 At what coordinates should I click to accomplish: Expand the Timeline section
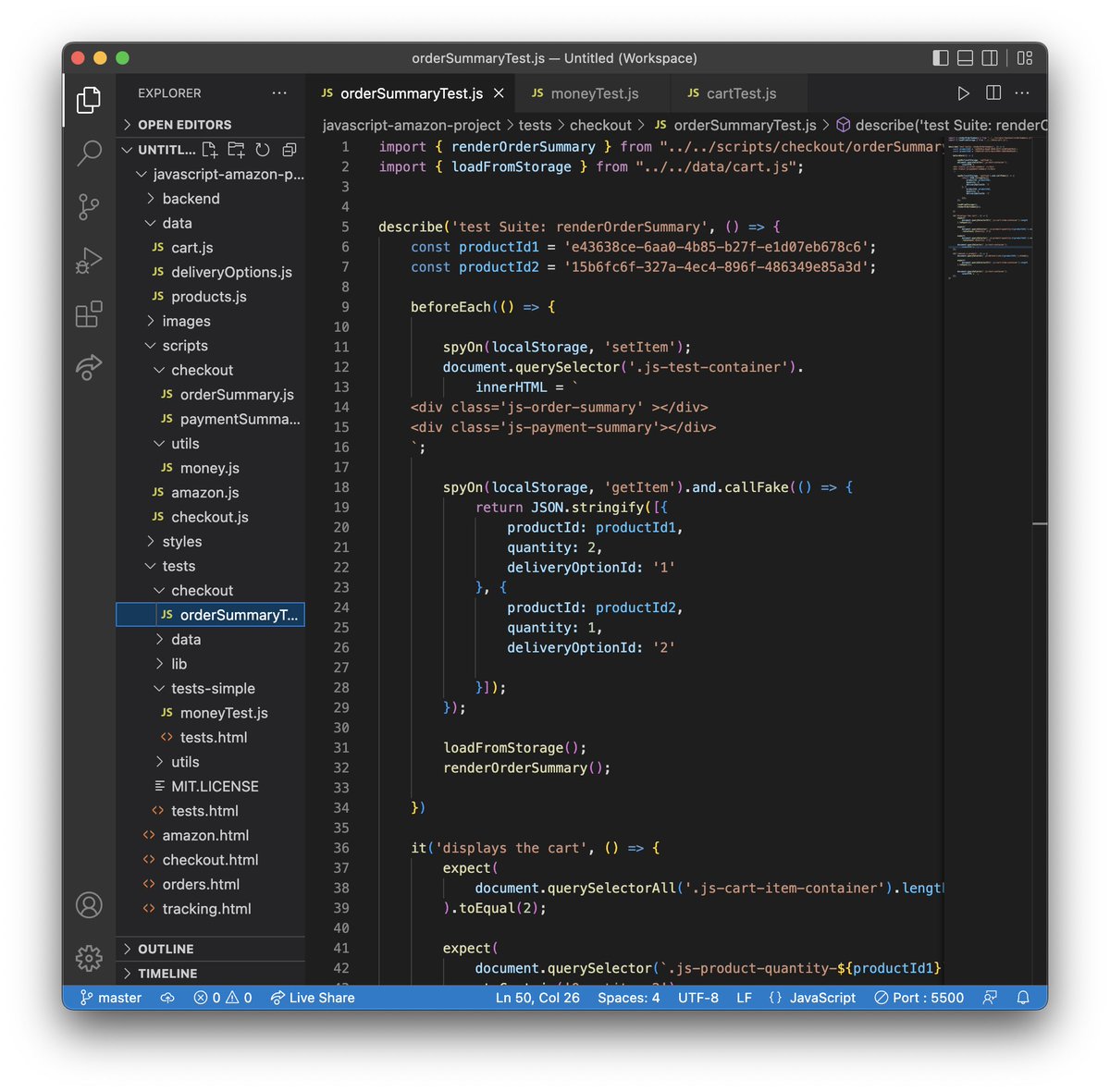pos(211,974)
